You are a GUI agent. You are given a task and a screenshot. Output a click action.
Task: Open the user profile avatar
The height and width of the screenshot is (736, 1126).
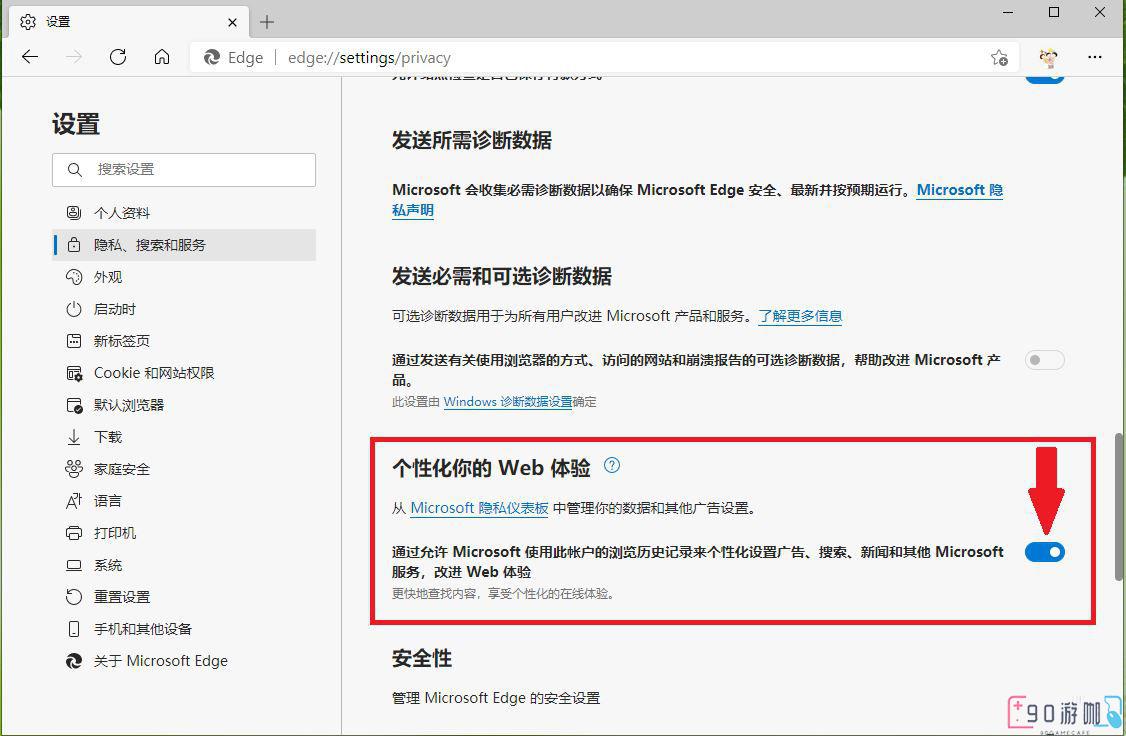pyautogui.click(x=1048, y=57)
